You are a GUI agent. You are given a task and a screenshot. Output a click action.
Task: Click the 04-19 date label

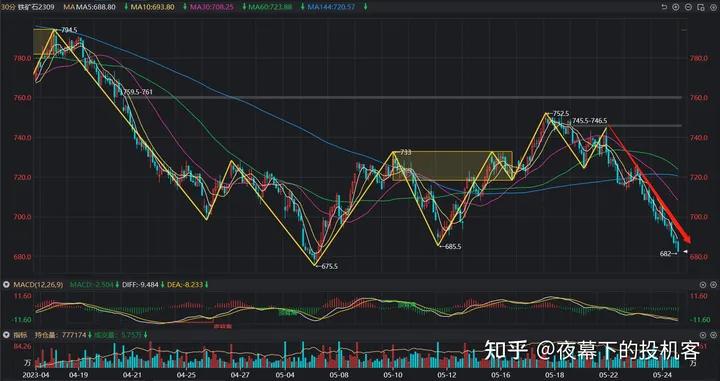point(78,375)
